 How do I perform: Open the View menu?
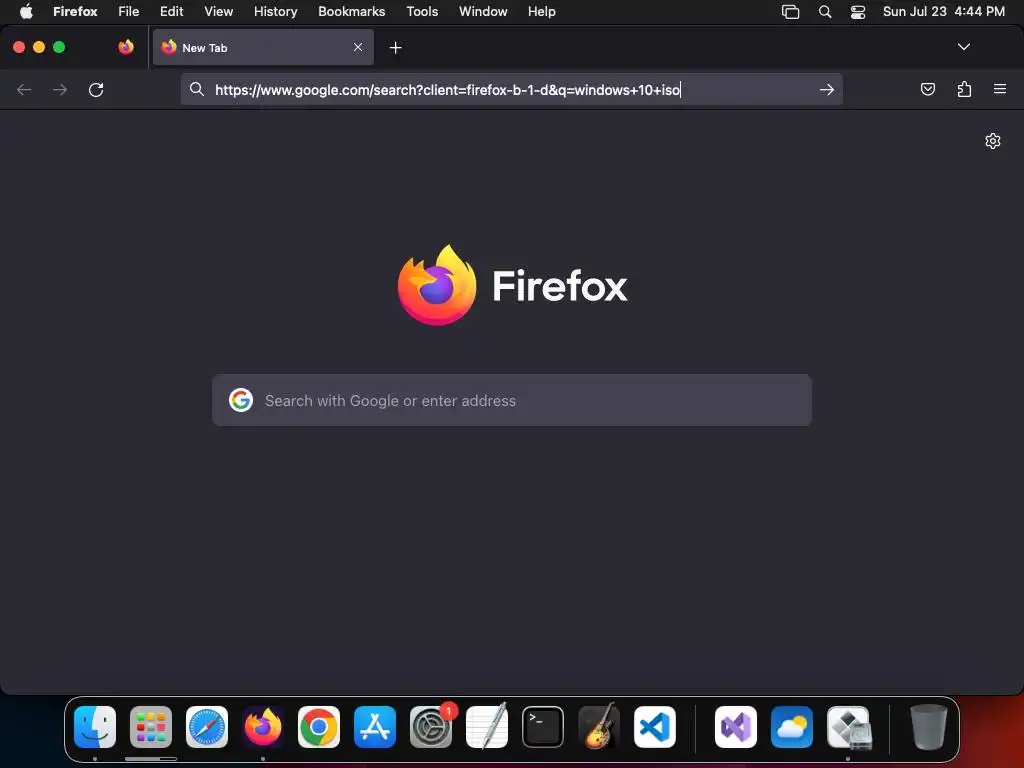pos(218,11)
